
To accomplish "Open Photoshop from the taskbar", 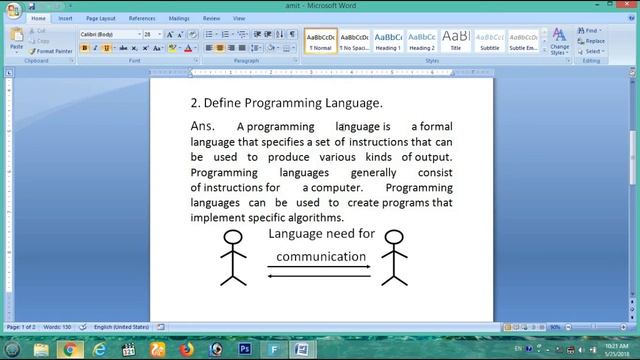I will 245,349.
